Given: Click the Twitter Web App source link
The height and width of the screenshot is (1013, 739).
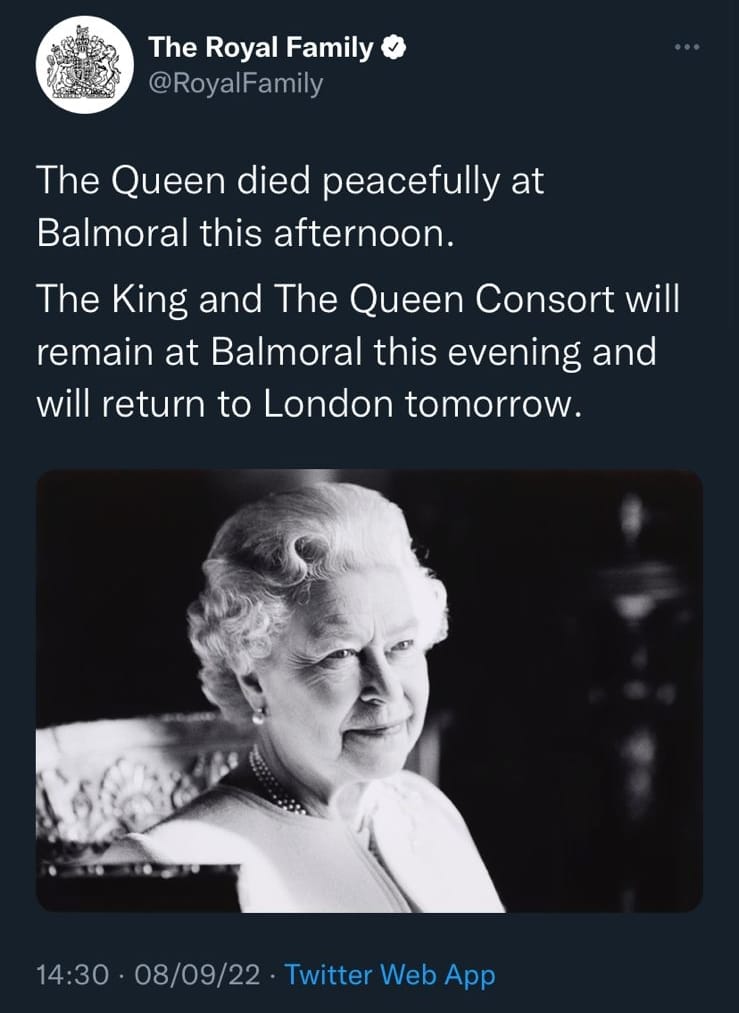Looking at the screenshot, I should pyautogui.click(x=390, y=974).
